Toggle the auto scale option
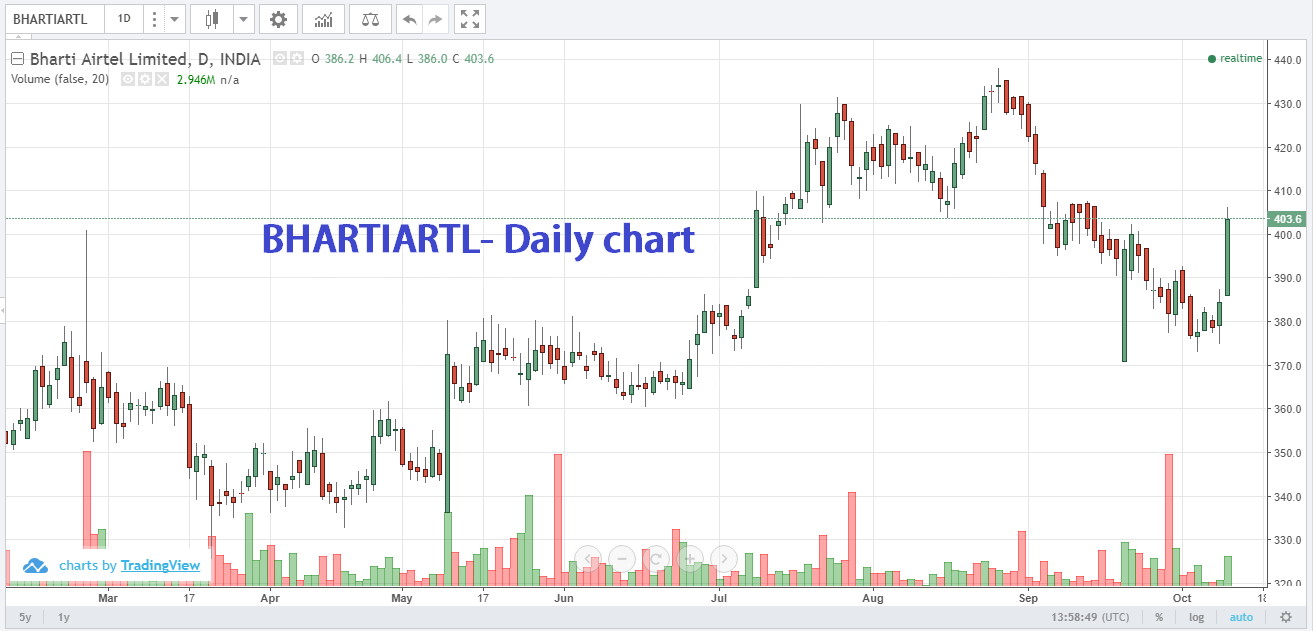Screen dimensions: 1313x631 (x=1241, y=617)
